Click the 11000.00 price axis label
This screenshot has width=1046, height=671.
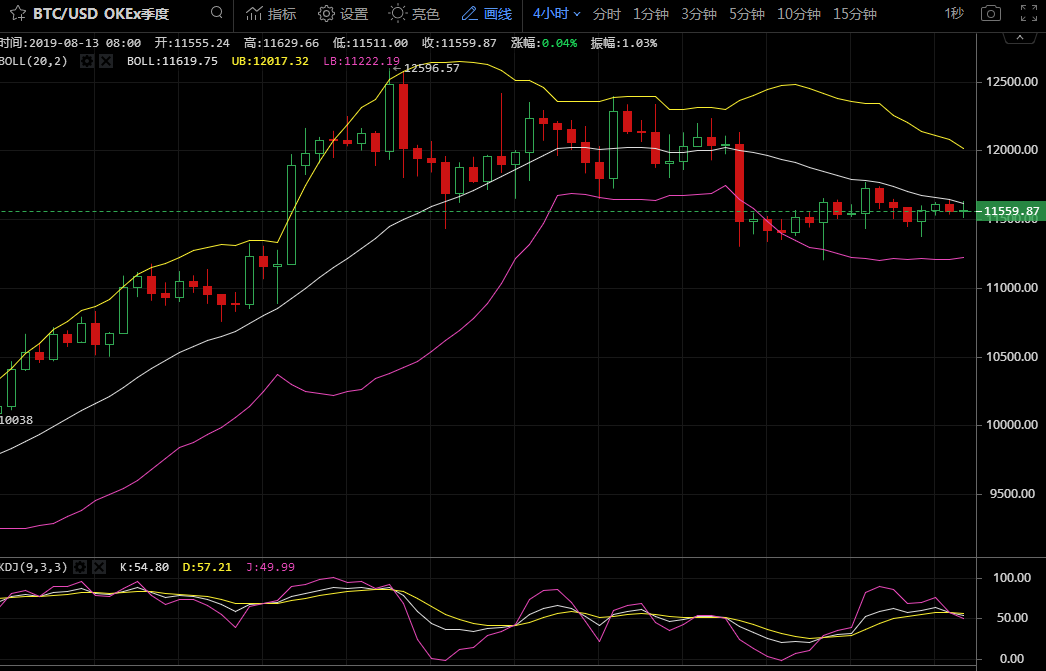point(1011,287)
